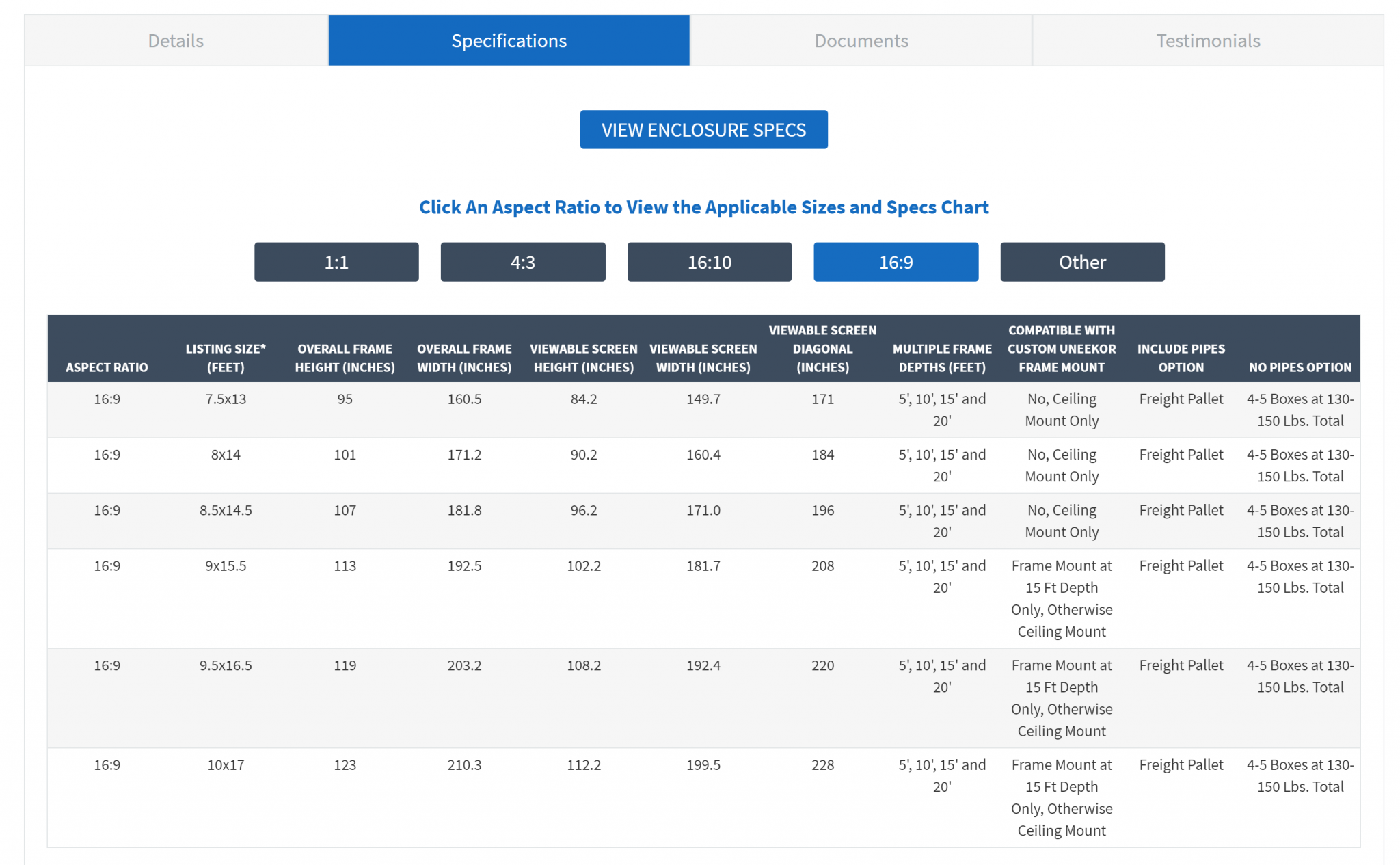1400x865 pixels.
Task: Choose the 1:1 aspect ratio button
Action: click(x=336, y=262)
